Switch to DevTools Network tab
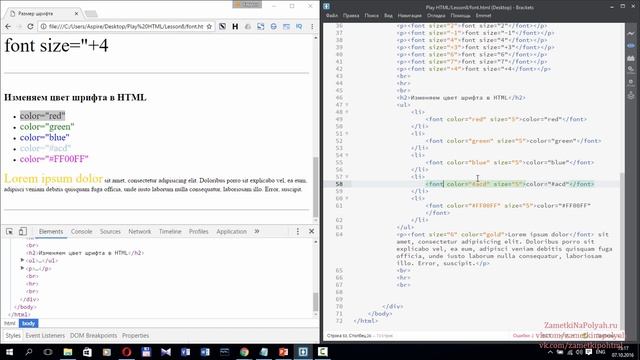The width and height of the screenshot is (640, 360). point(140,231)
